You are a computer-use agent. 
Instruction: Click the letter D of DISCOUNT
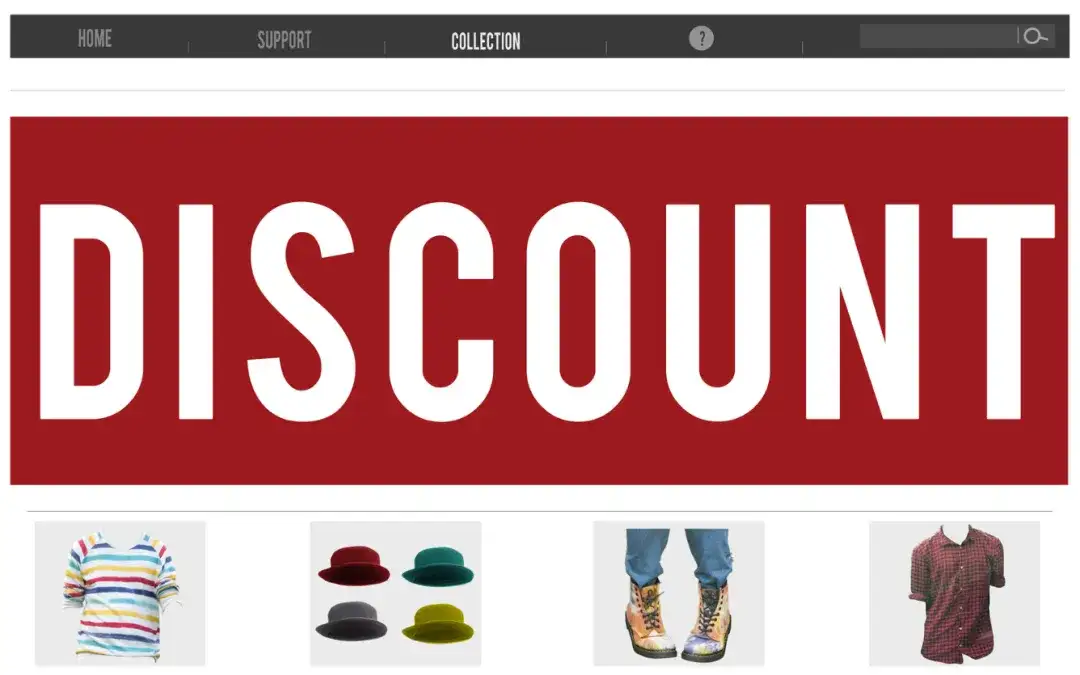click(x=92, y=311)
